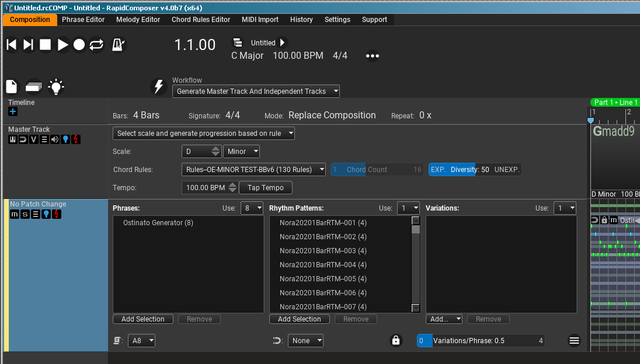Adjust the Diversity slider

tap(475, 170)
